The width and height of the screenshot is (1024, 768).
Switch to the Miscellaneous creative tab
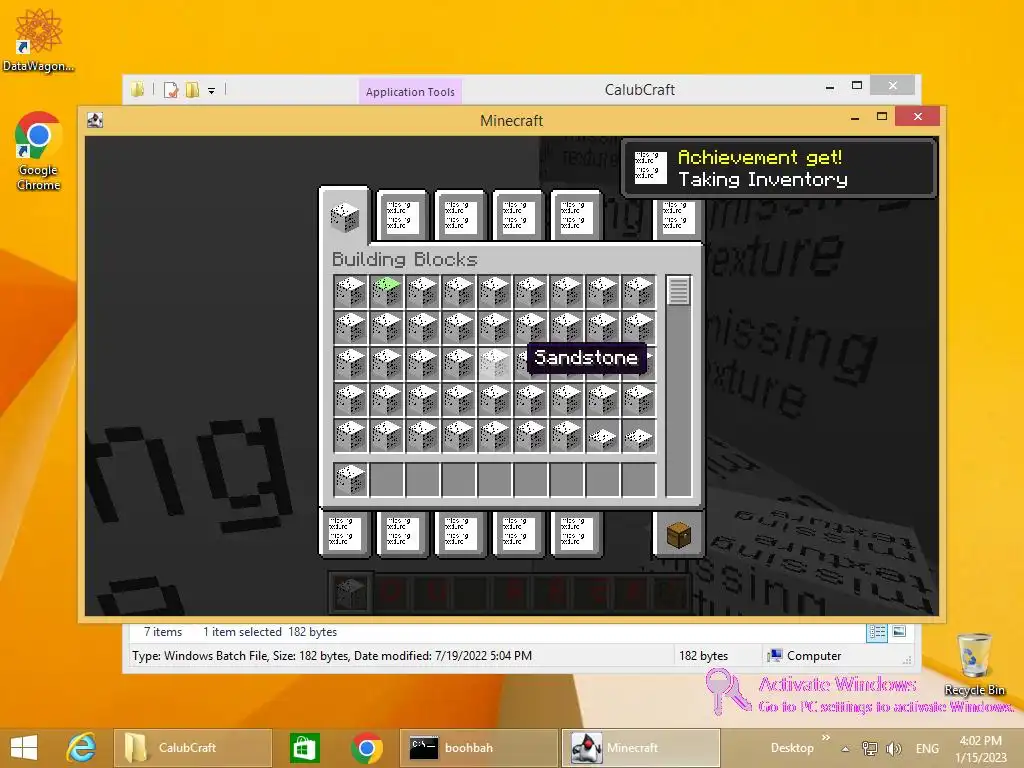[x=576, y=216]
